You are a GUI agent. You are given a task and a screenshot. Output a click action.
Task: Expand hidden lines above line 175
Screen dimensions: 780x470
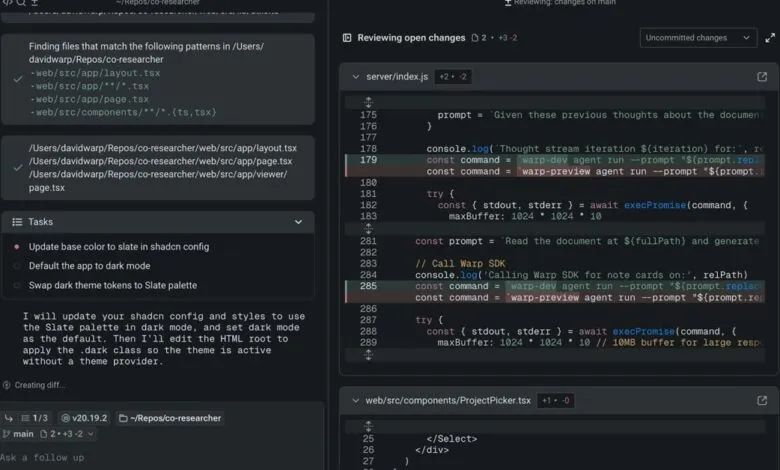pos(369,102)
